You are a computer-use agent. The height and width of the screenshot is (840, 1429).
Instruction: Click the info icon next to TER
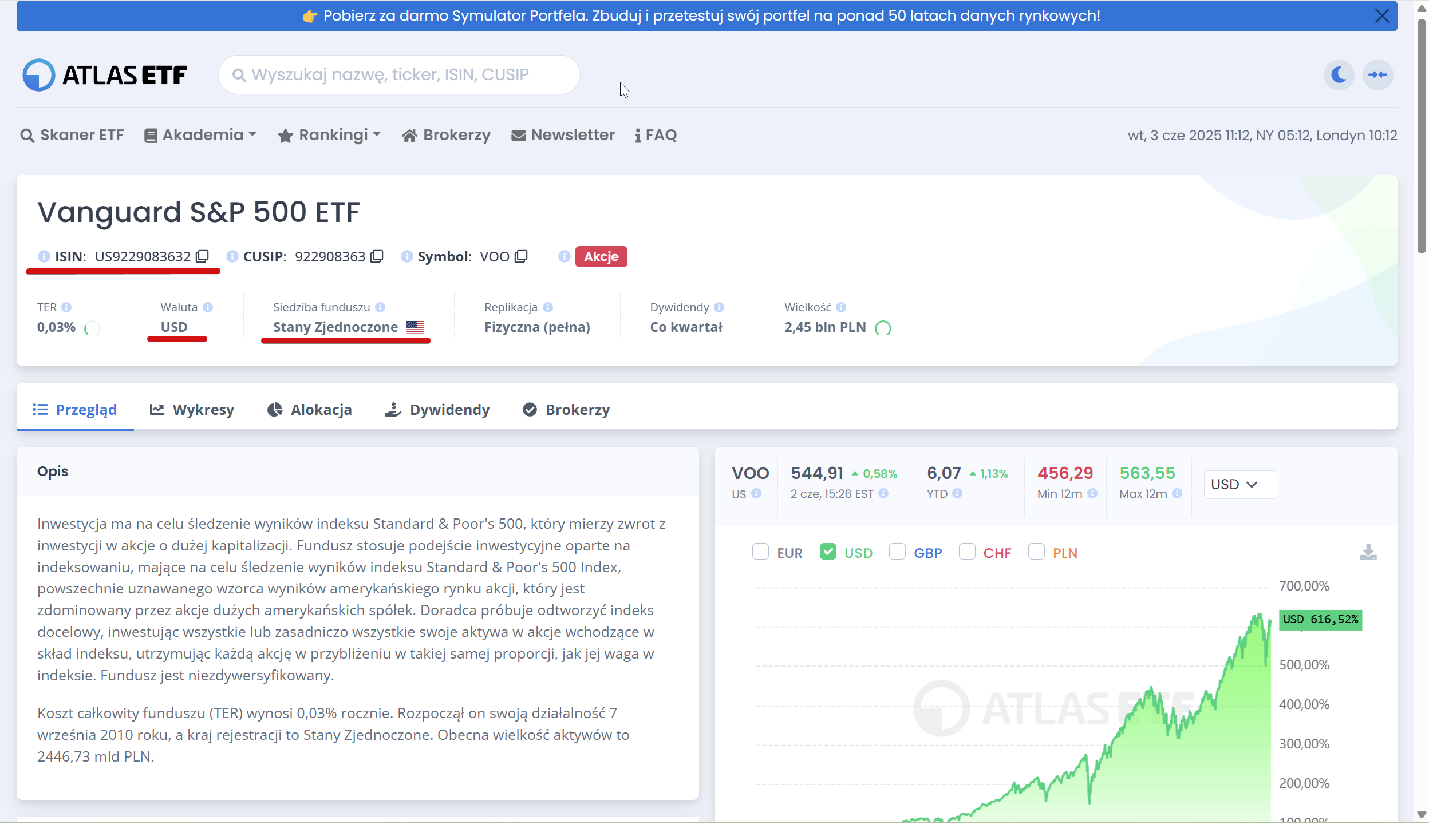(x=66, y=307)
